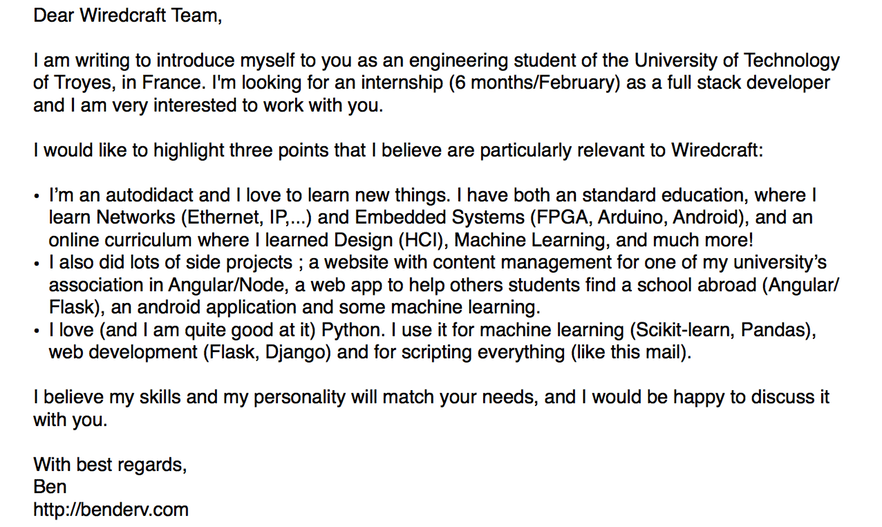Click the sentence starting 'I believe my skills'
This screenshot has height=527, width=882.
click(x=431, y=409)
